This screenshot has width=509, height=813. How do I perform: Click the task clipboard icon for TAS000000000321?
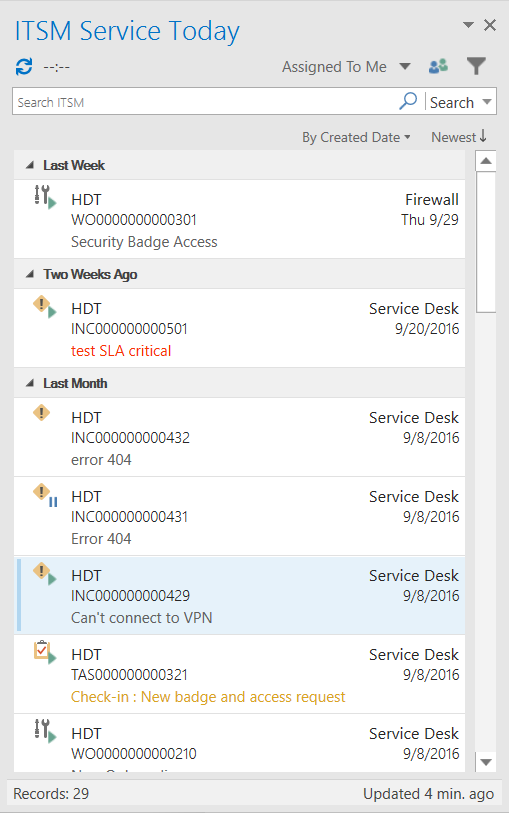[45, 652]
